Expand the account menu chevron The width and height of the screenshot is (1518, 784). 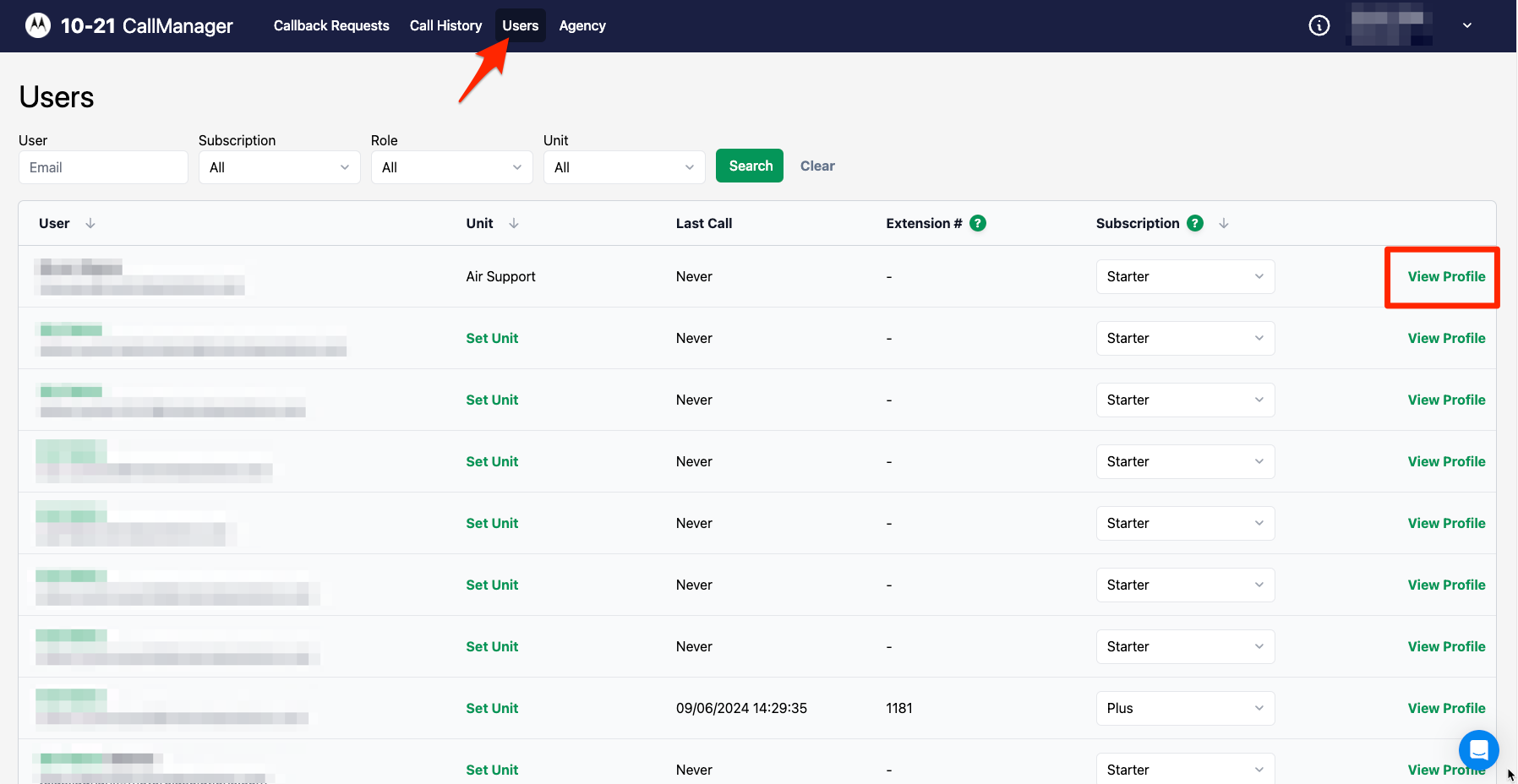pyautogui.click(x=1467, y=25)
